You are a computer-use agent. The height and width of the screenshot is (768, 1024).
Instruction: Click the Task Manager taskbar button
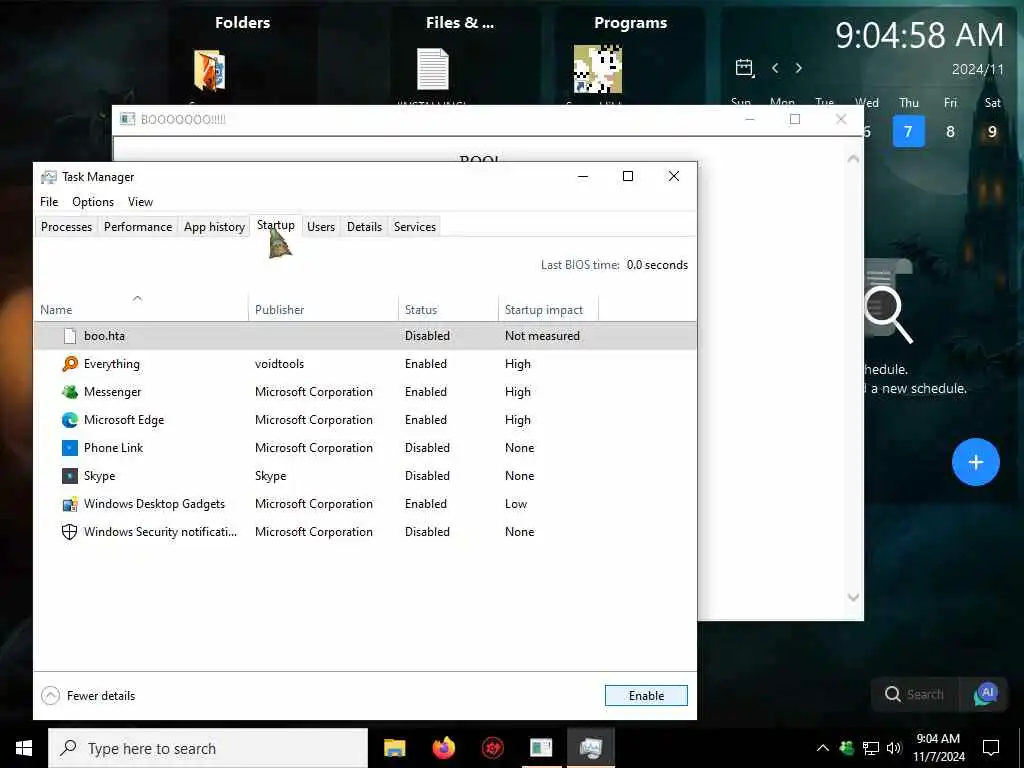(x=590, y=748)
